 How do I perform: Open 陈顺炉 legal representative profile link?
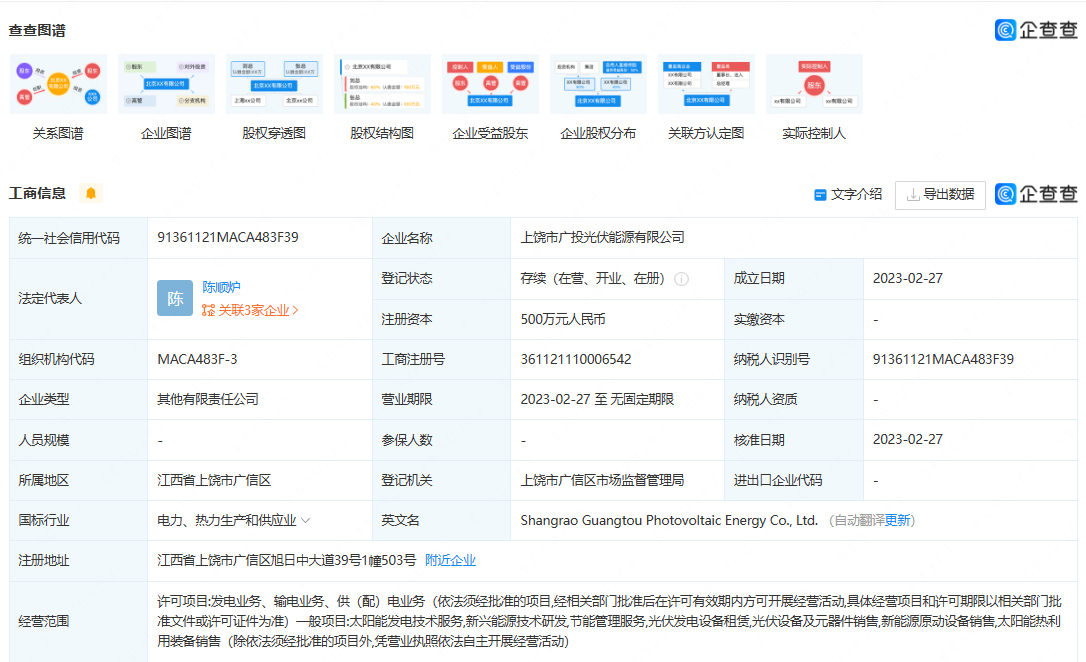pyautogui.click(x=221, y=287)
